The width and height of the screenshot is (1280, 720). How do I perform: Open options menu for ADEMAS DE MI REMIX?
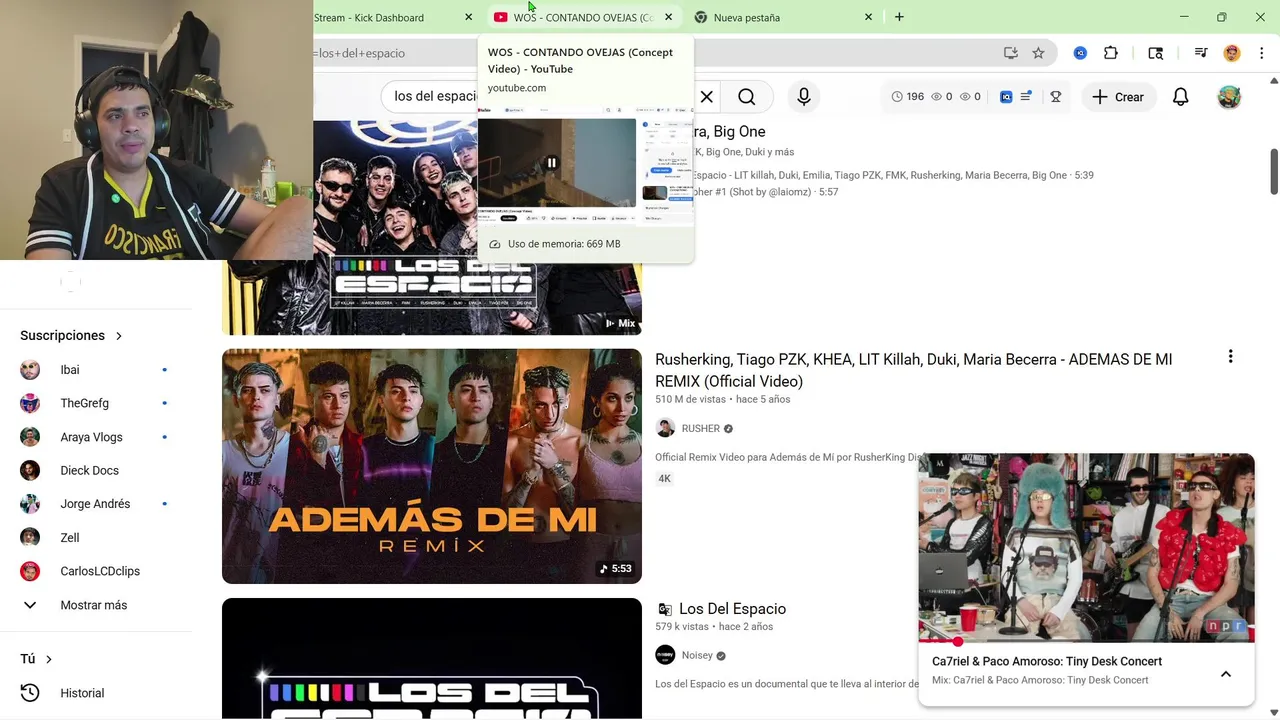(x=1230, y=356)
